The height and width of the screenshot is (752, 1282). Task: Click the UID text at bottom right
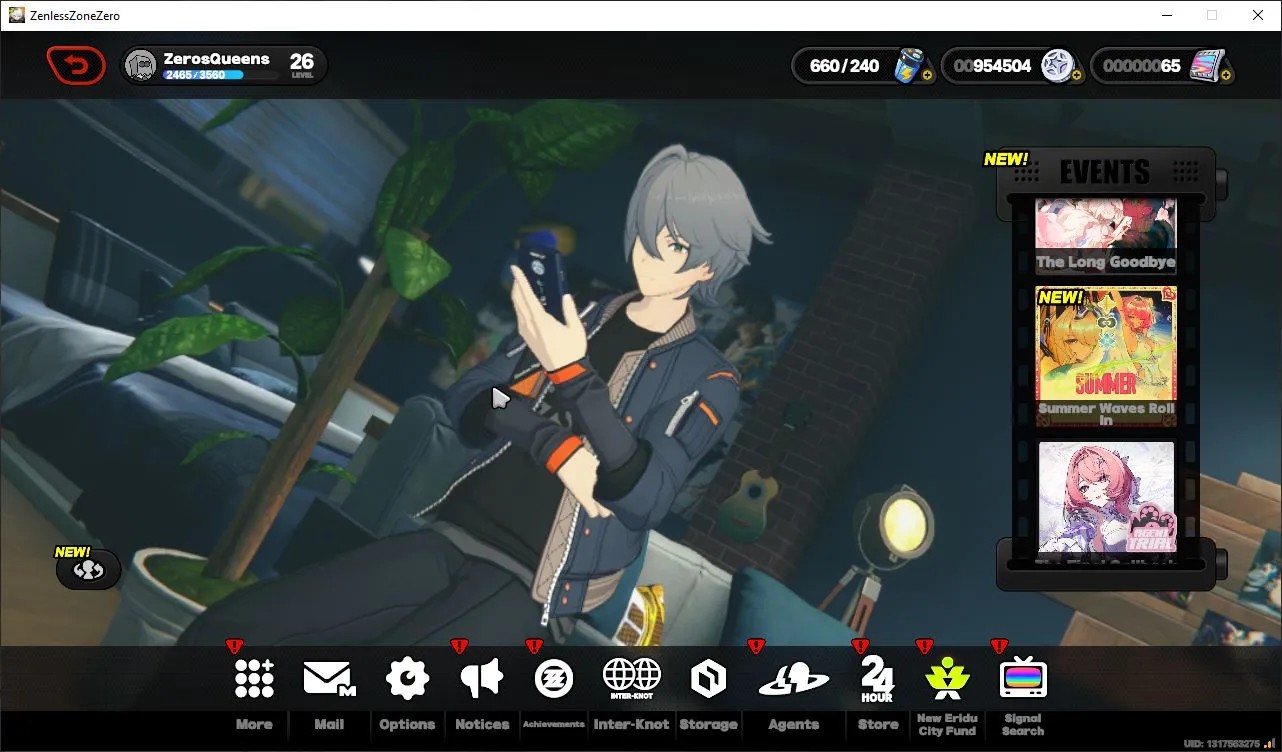click(x=1220, y=743)
